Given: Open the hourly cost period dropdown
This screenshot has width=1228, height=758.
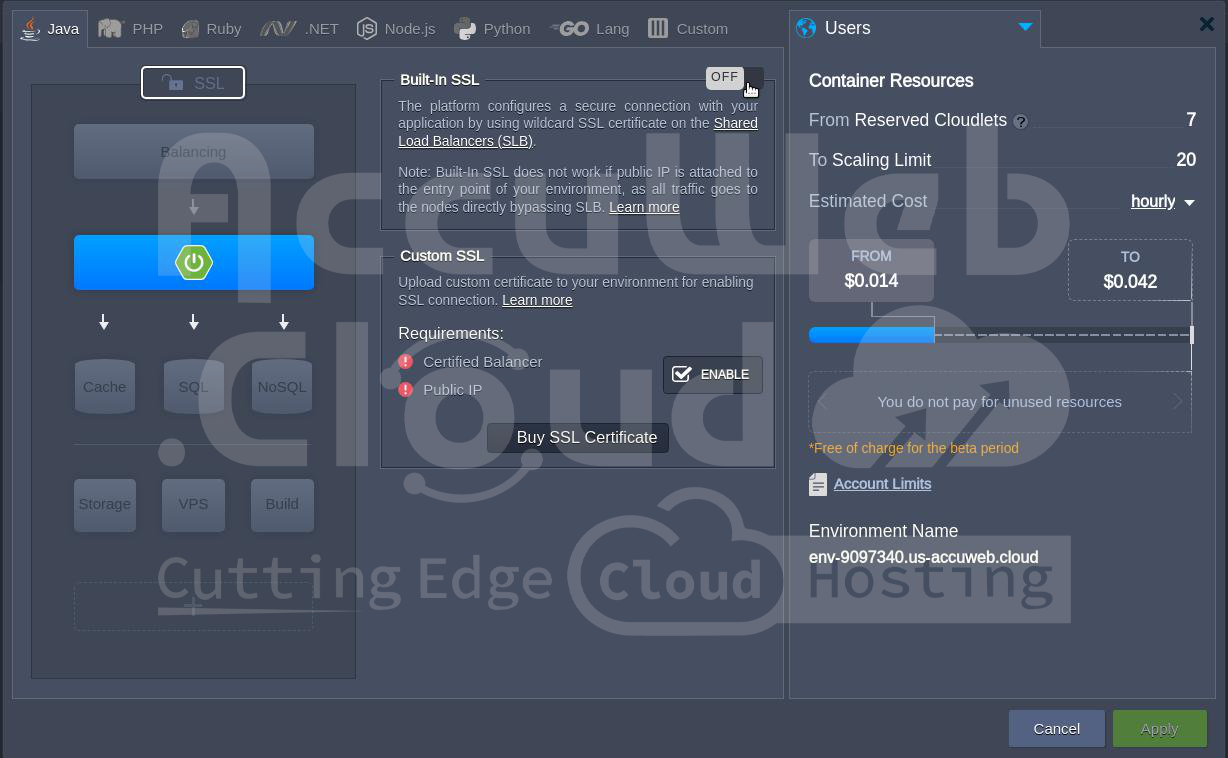Looking at the screenshot, I should (x=1162, y=202).
